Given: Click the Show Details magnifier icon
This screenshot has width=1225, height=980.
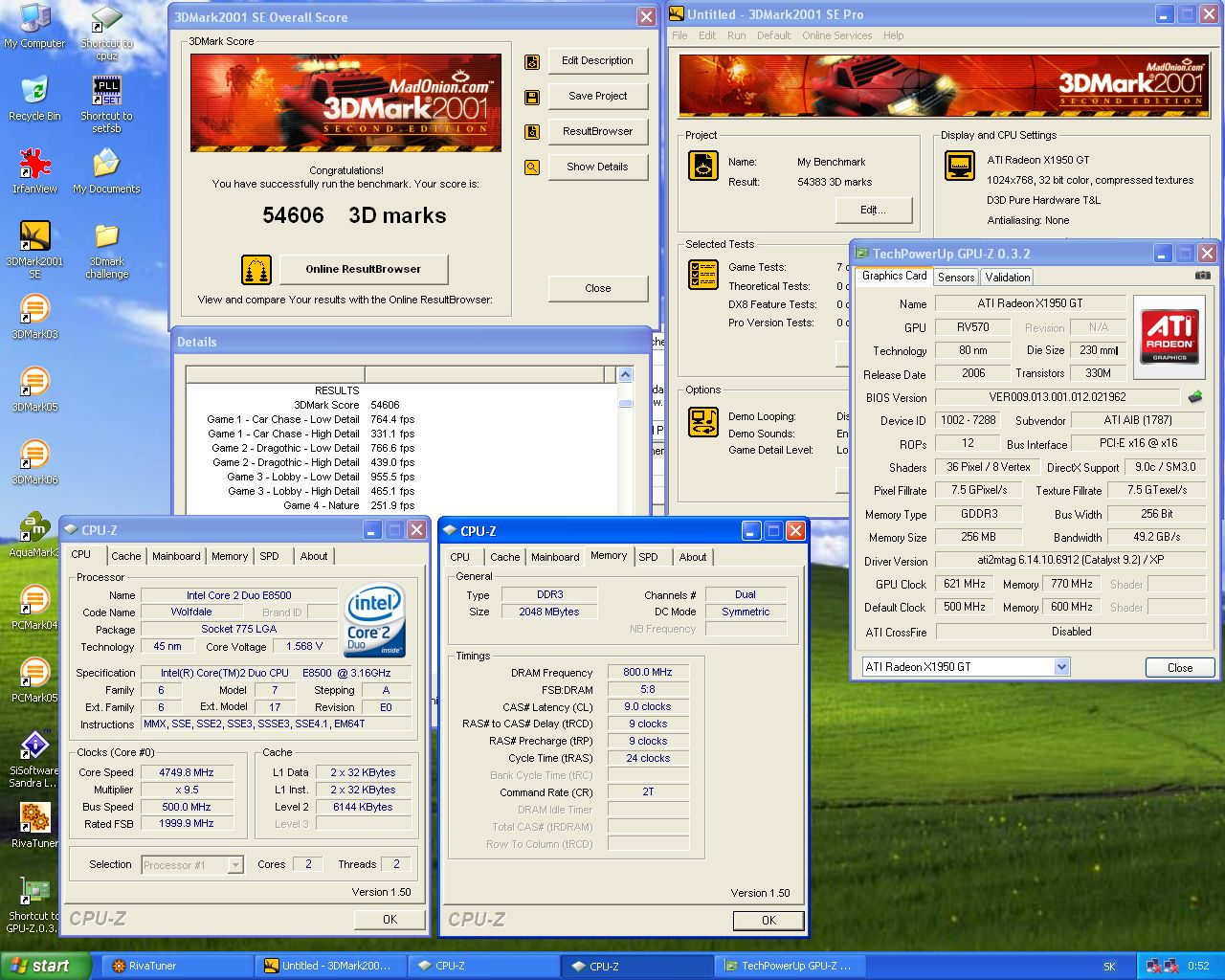Looking at the screenshot, I should tap(532, 167).
